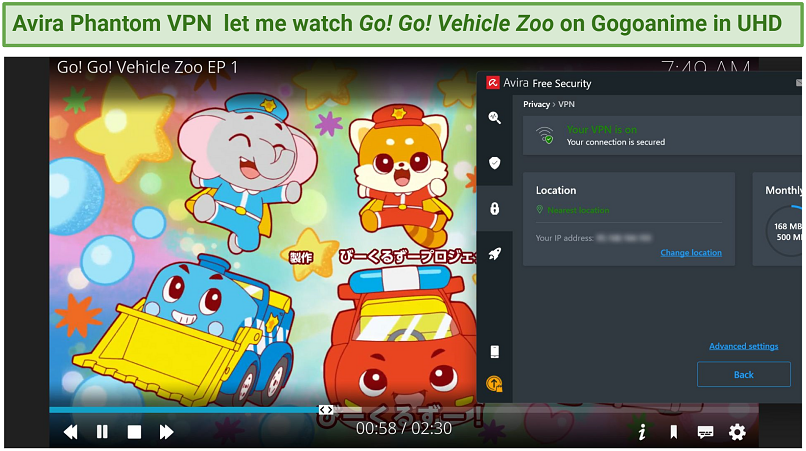Open Avira Security shield section

[x=494, y=163]
